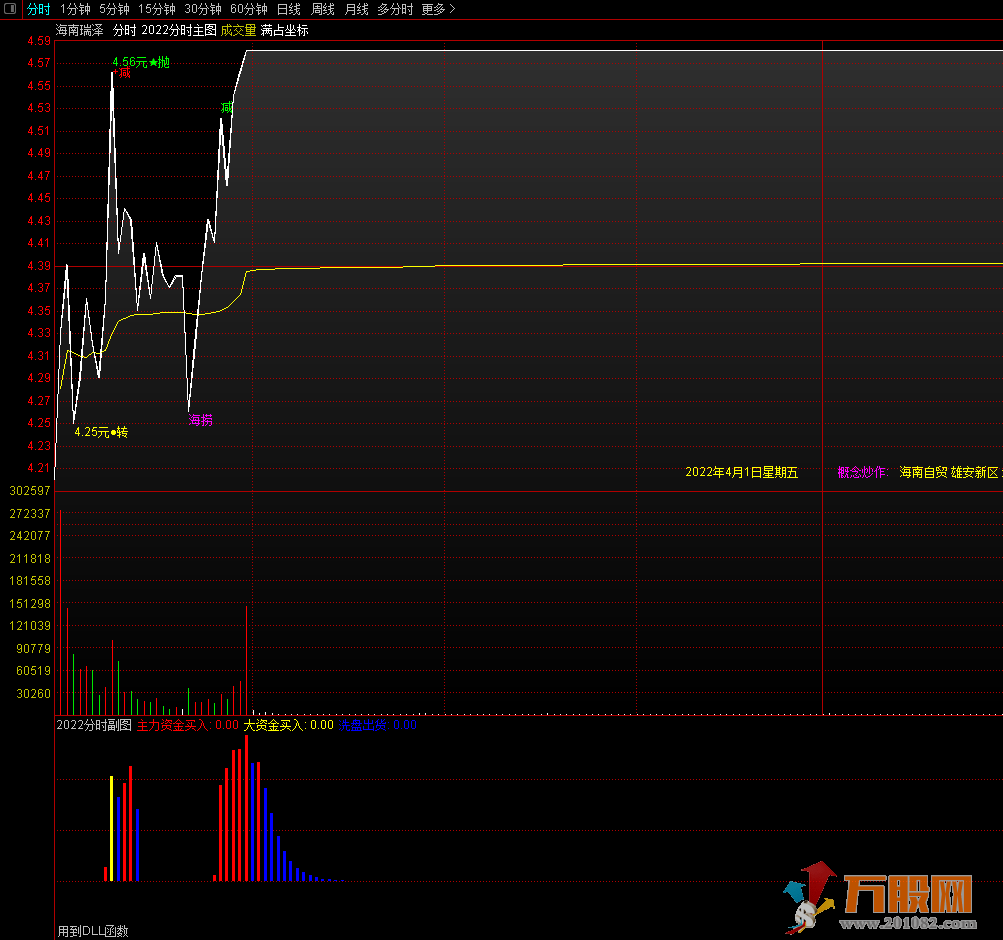Switch to 60分钟 period
The height and width of the screenshot is (940, 1003).
(249, 9)
